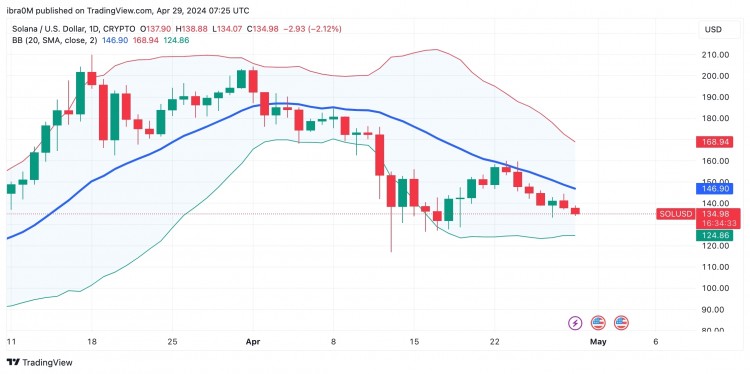Click the red 168.94 upper band label
The image size is (750, 374).
(715, 142)
